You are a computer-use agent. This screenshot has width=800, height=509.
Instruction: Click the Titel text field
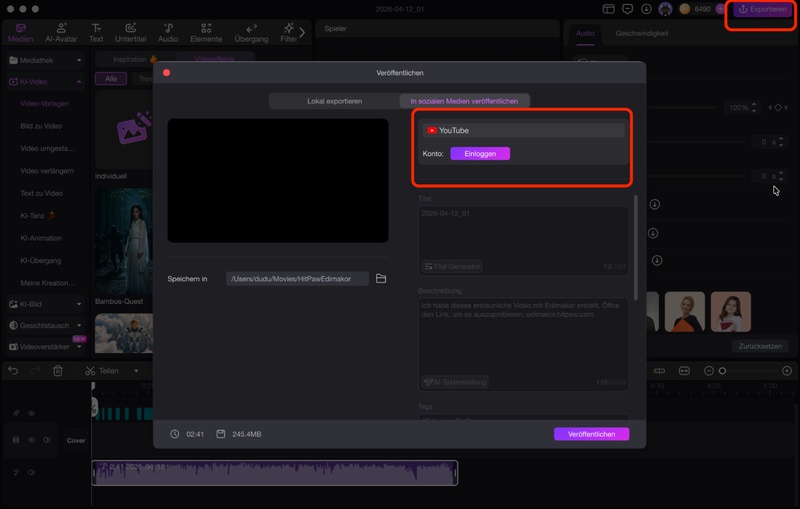coord(523,240)
